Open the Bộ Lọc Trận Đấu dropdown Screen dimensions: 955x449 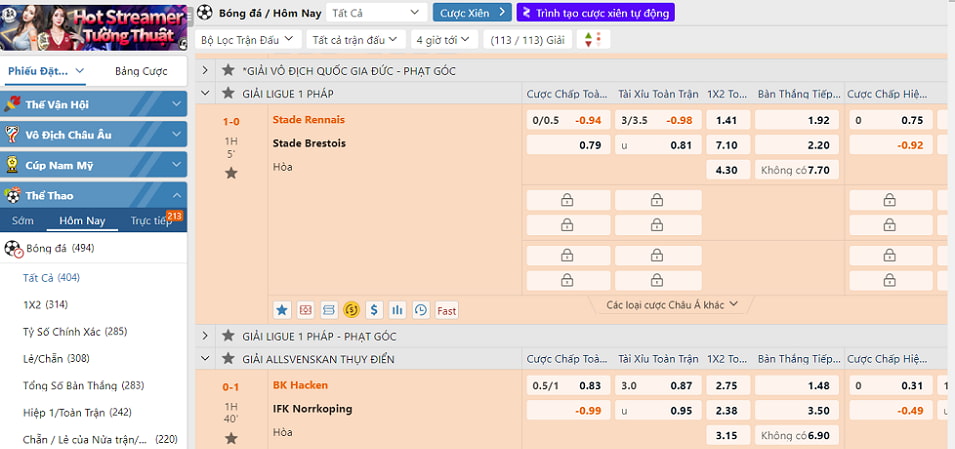pyautogui.click(x=247, y=39)
